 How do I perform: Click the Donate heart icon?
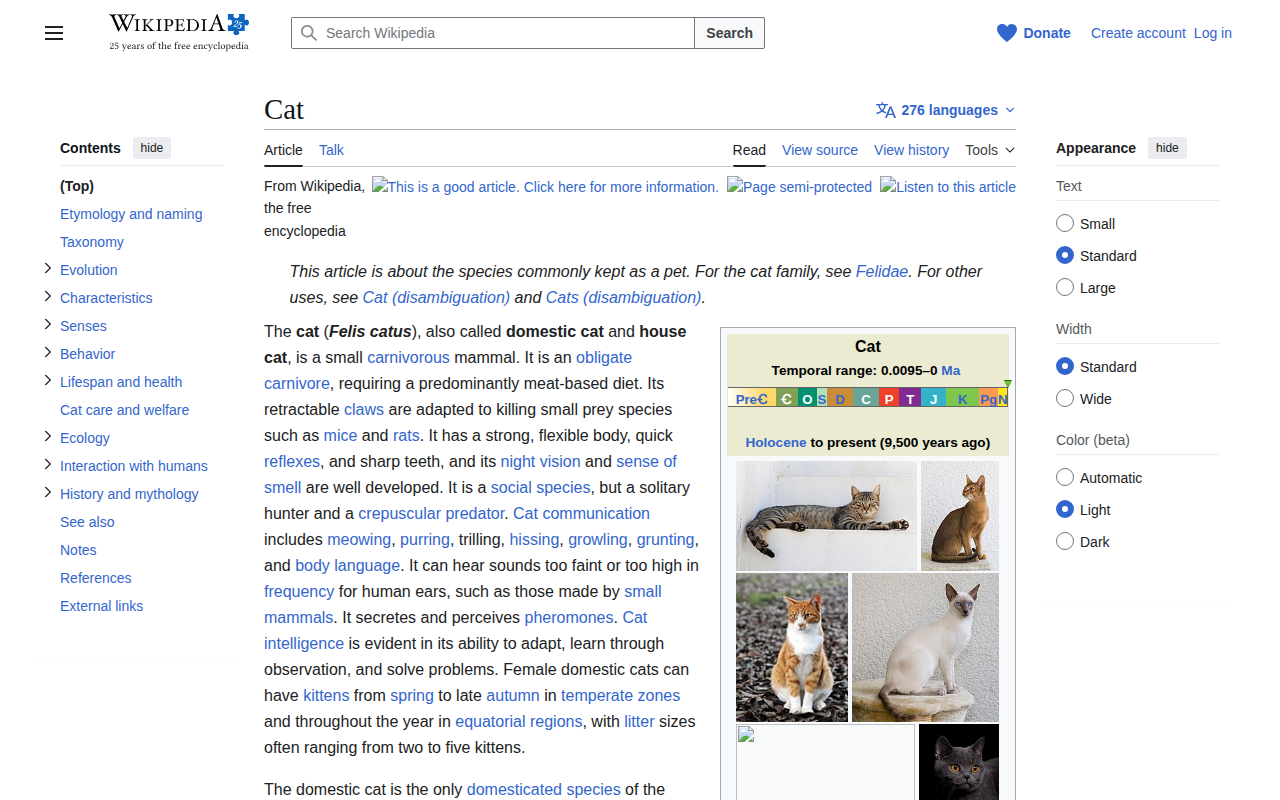pos(1007,33)
